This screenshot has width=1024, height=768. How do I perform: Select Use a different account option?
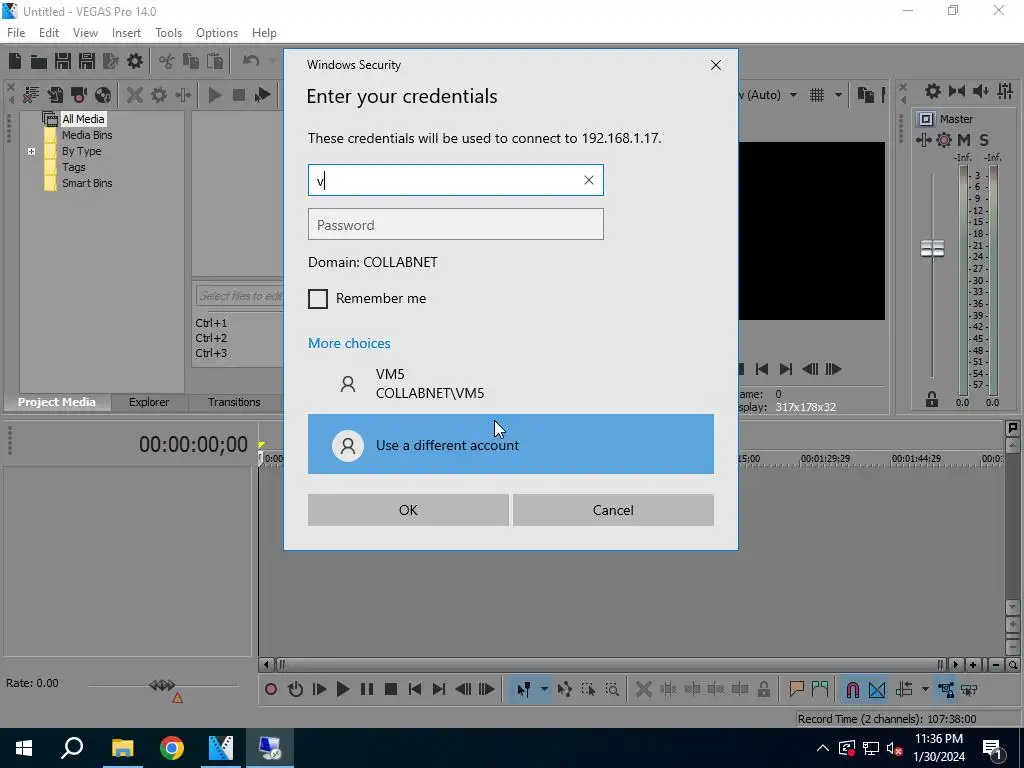tap(511, 444)
